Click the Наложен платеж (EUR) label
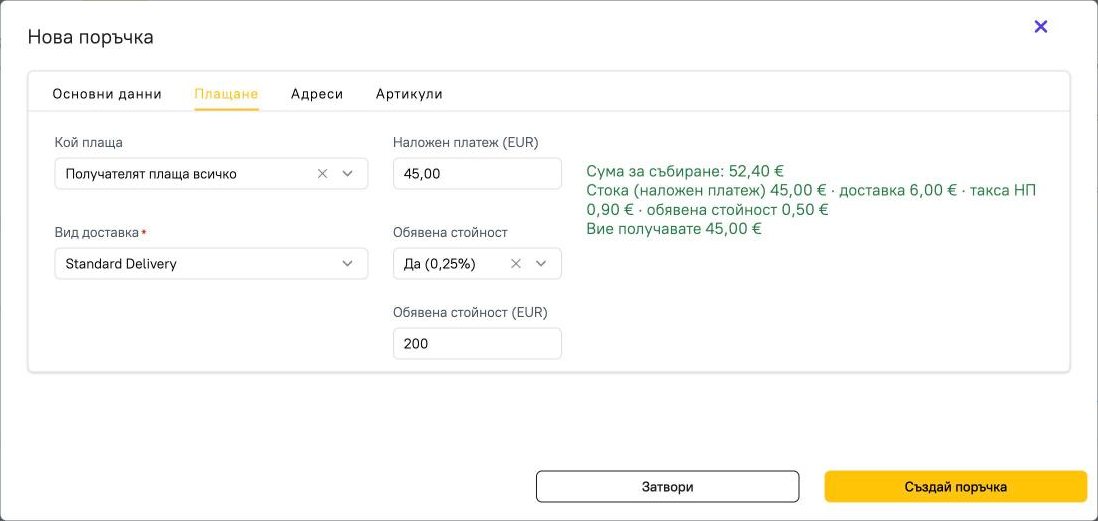Viewport: 1098px width, 521px height. [466, 142]
